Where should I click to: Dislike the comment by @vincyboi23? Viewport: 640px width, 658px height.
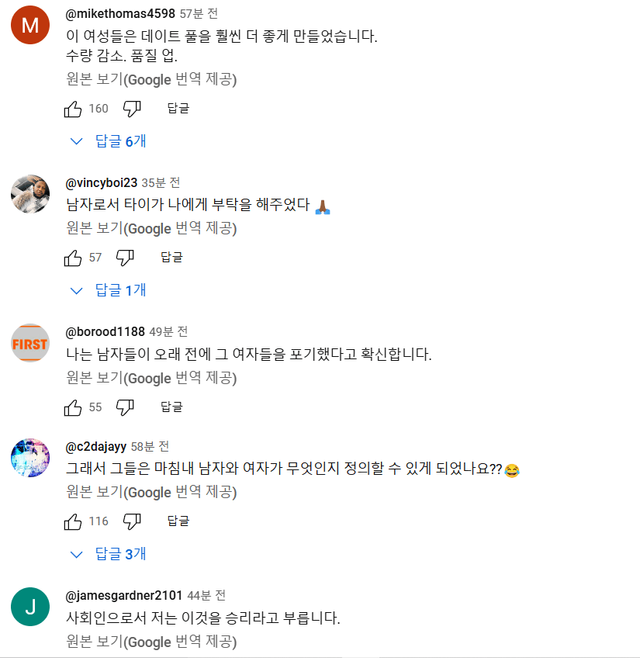coord(125,257)
